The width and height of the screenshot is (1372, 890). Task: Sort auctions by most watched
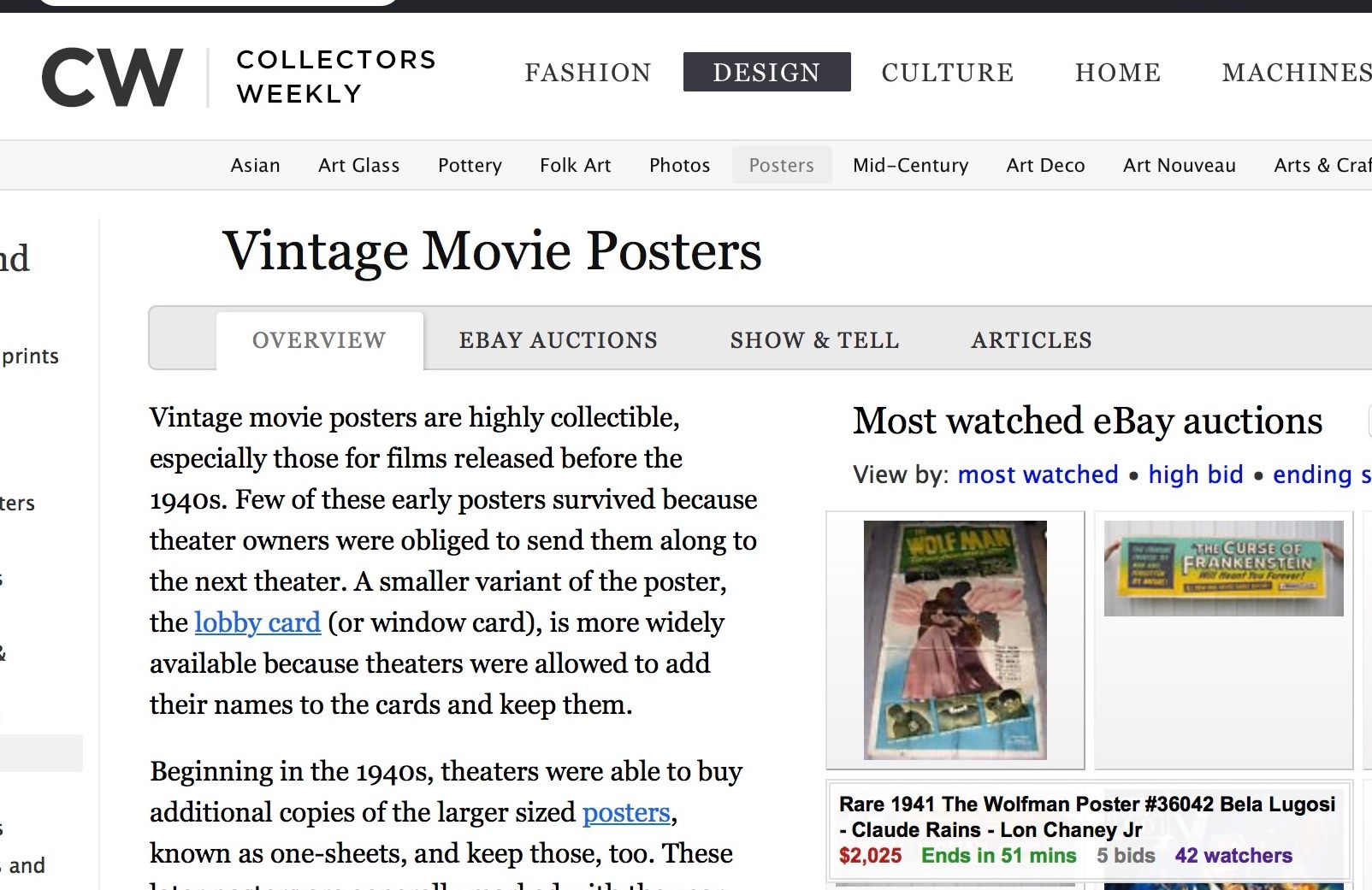coord(1038,474)
